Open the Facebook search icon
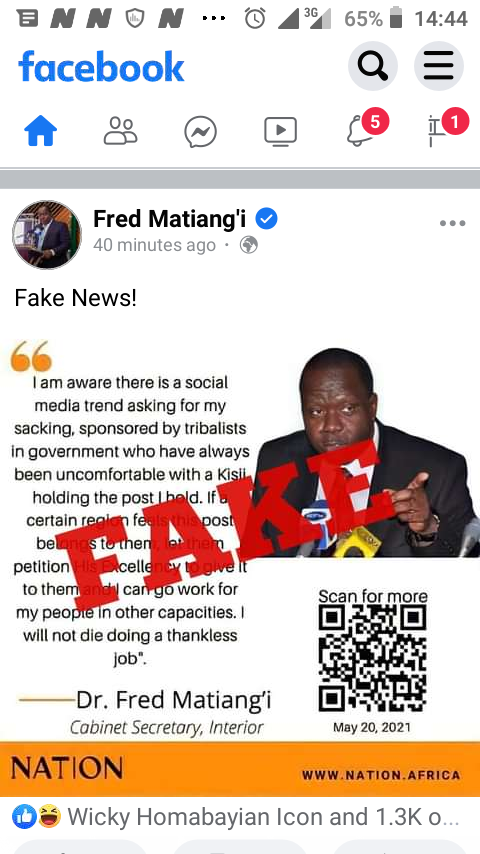This screenshot has height=854, width=480. (373, 66)
